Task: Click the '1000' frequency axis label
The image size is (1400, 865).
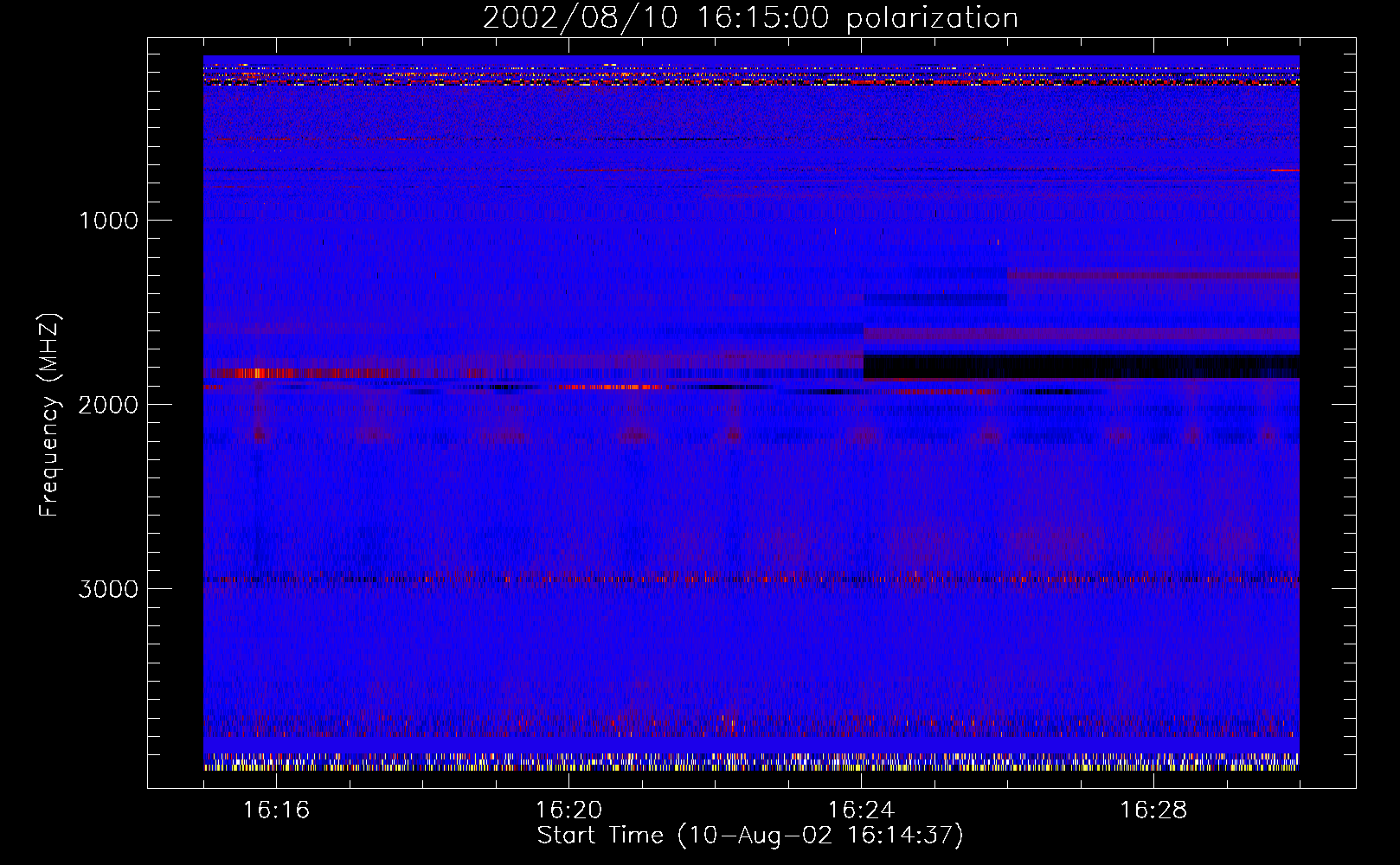Action: (x=108, y=221)
